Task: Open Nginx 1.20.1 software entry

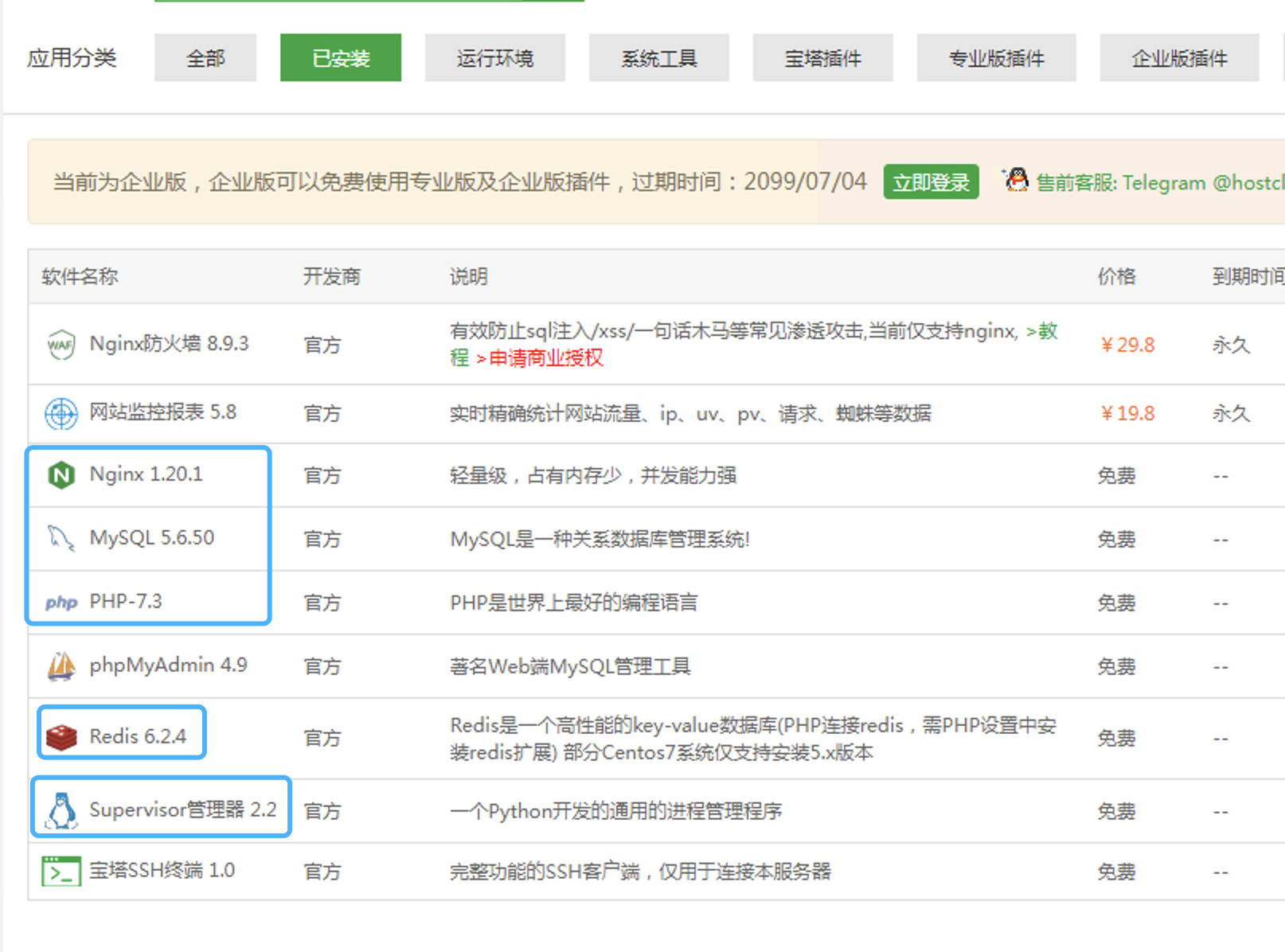Action: (146, 474)
